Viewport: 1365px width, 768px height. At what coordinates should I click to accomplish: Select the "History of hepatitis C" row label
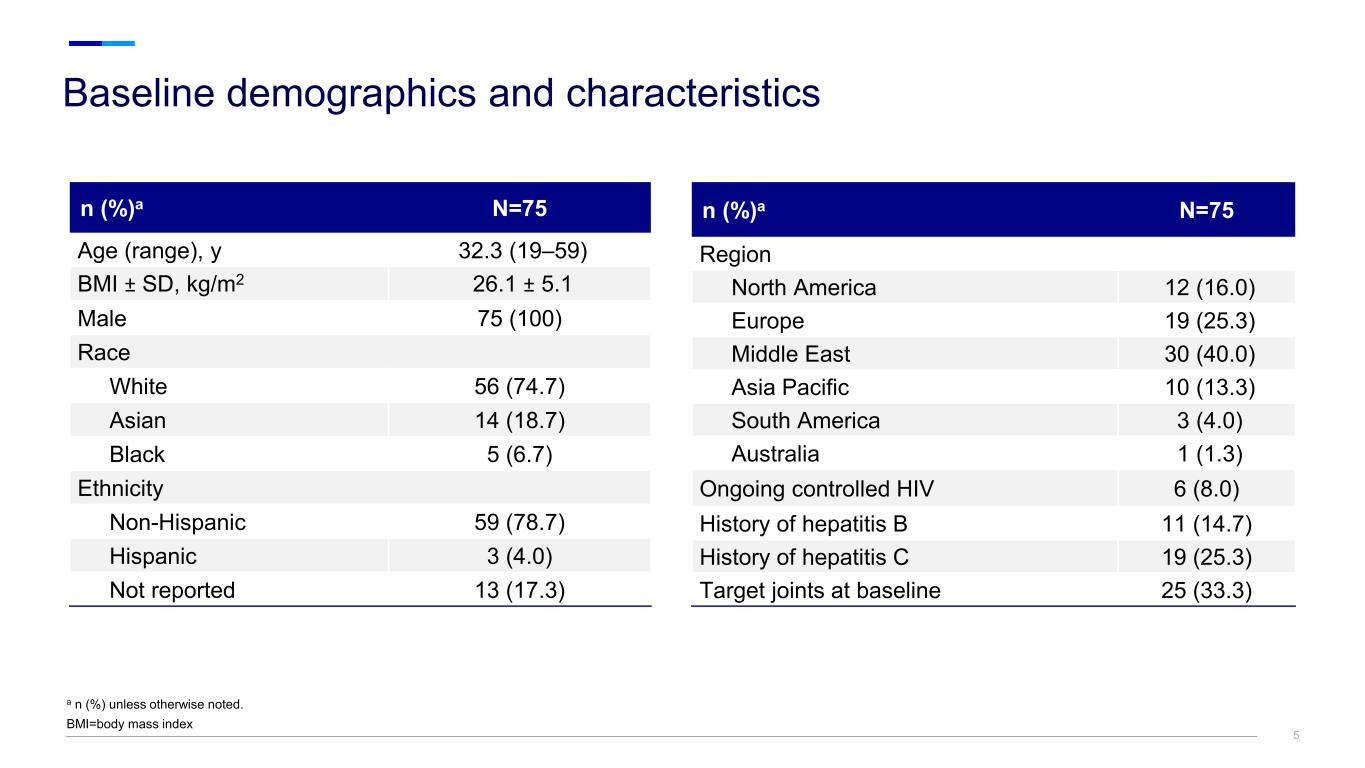804,557
